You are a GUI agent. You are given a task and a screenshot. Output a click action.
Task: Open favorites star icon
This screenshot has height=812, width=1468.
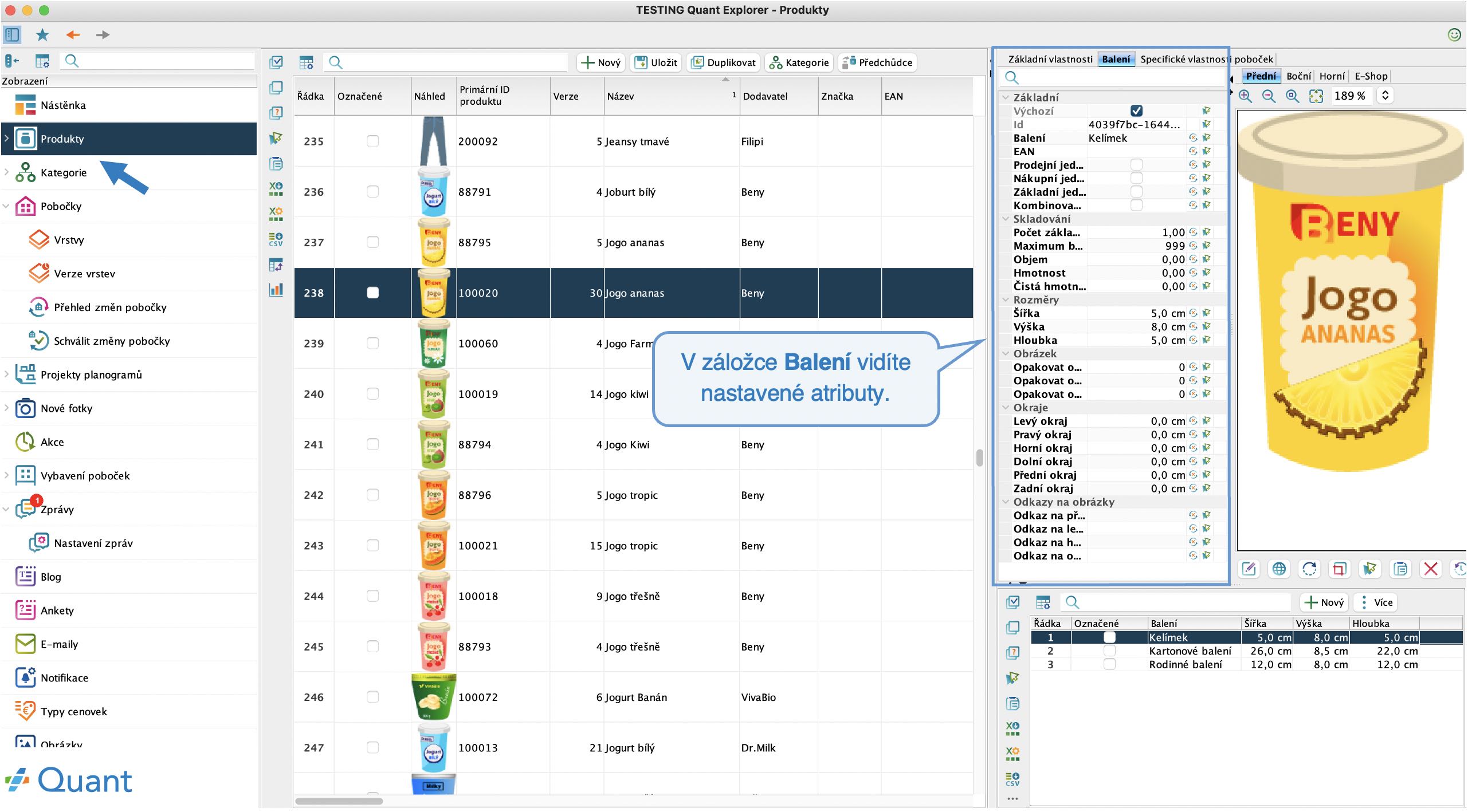click(42, 35)
